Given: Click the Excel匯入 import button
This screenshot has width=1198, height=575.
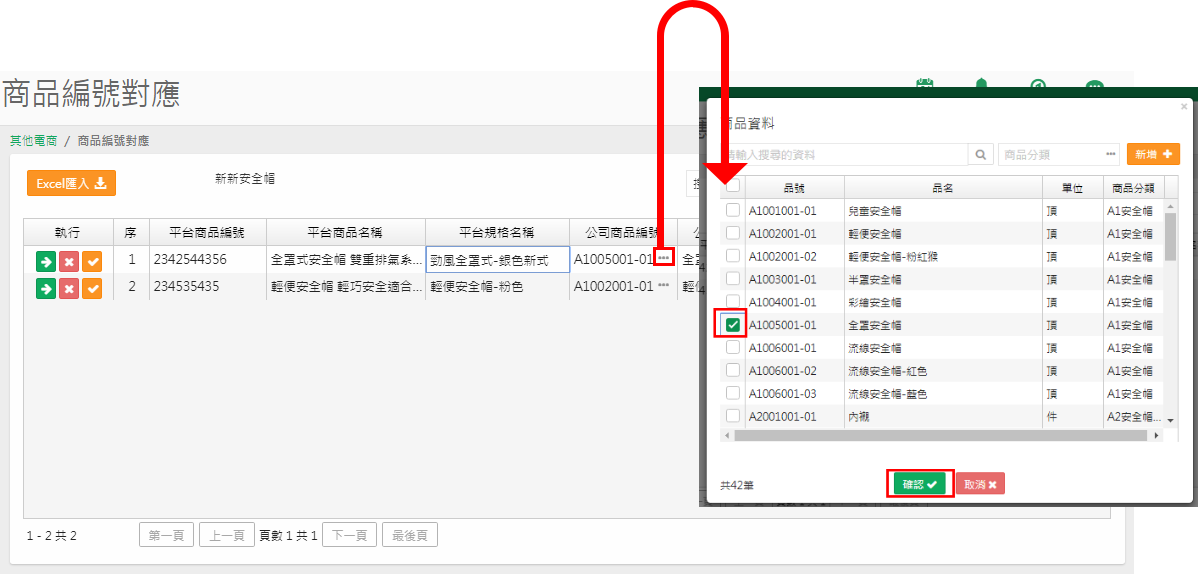Looking at the screenshot, I should click(x=71, y=183).
